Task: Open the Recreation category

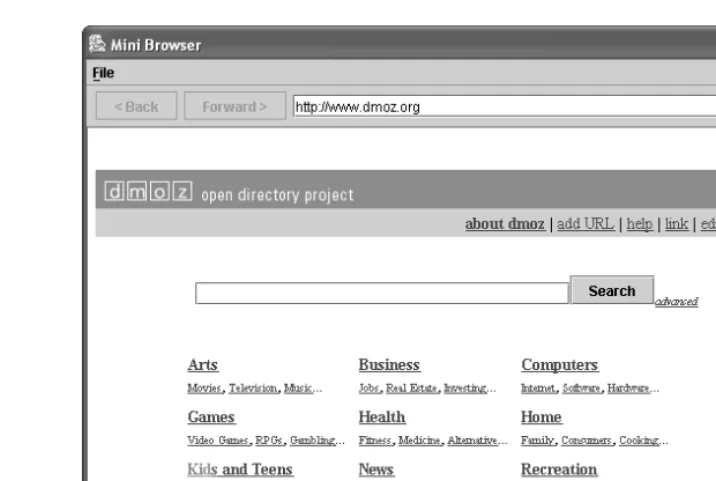Action: click(559, 469)
